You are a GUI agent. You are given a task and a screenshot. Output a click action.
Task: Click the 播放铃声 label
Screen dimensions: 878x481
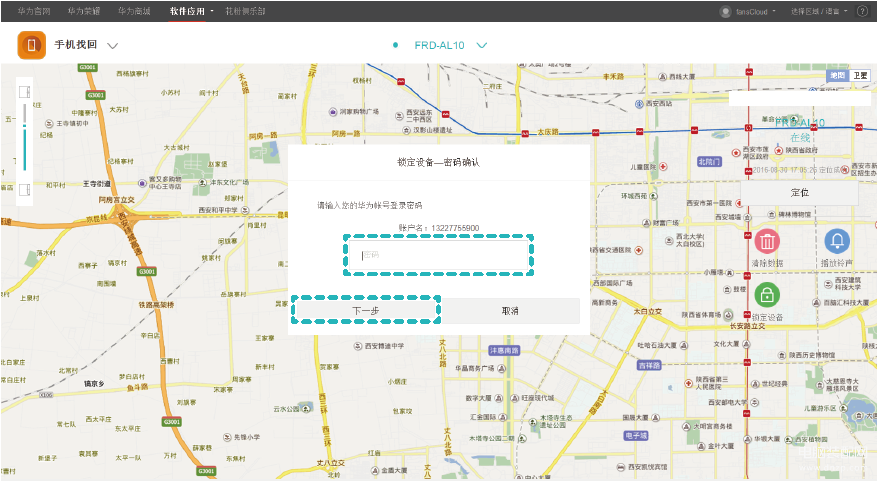click(x=837, y=263)
